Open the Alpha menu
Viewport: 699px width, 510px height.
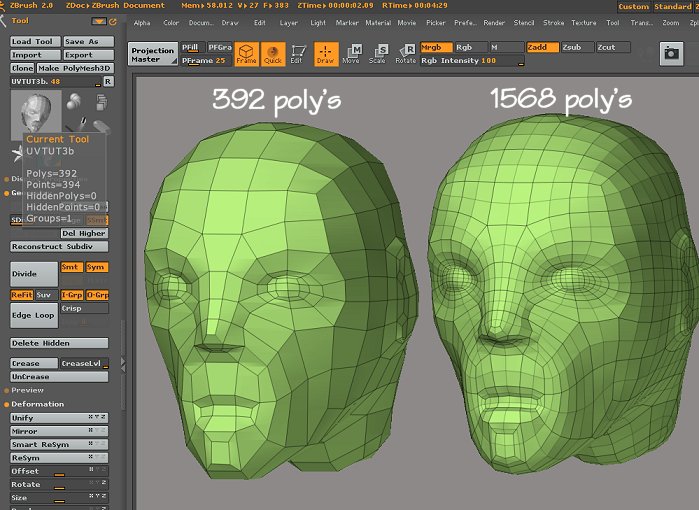[x=142, y=23]
